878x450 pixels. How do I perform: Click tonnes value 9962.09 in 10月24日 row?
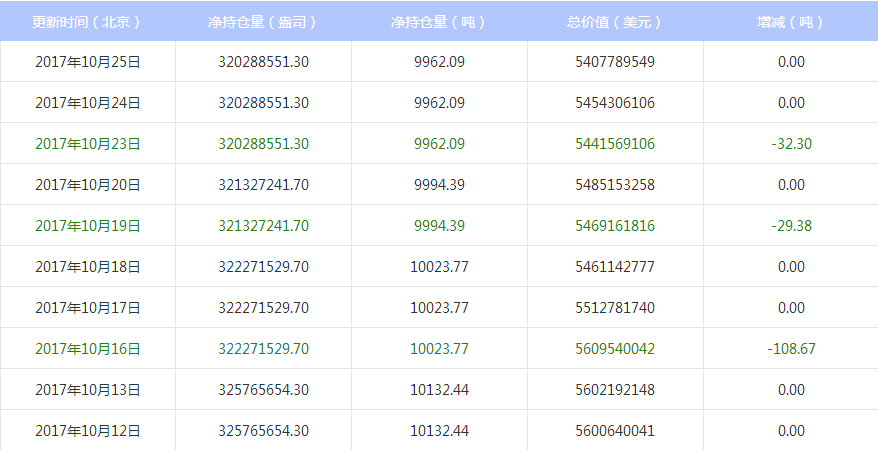click(439, 103)
